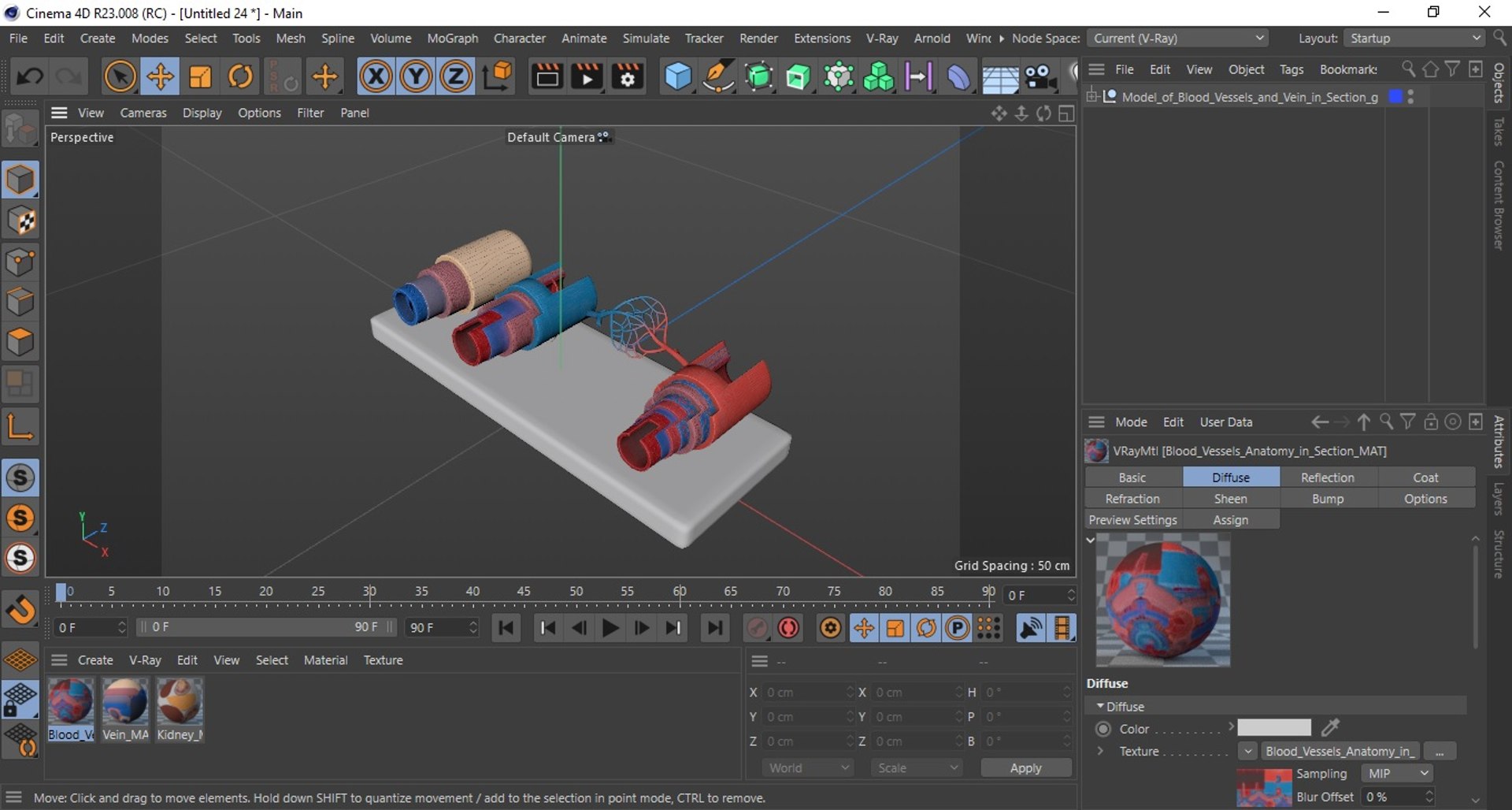Click the texture browse ellipsis button
Viewport: 1512px width, 810px height.
[1440, 752]
